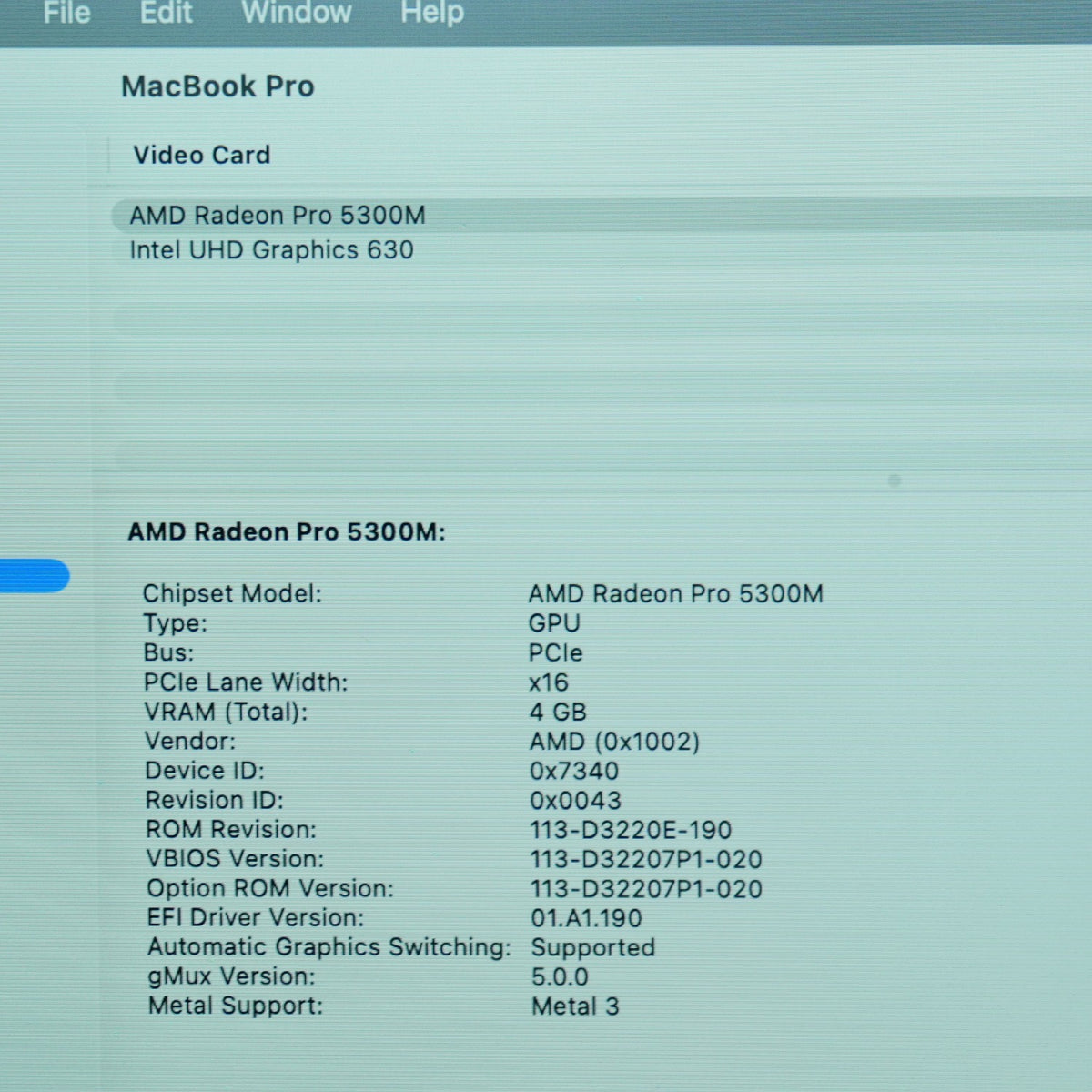This screenshot has height=1092, width=1092.
Task: Click the PCIe Lane Width label
Action: click(246, 682)
